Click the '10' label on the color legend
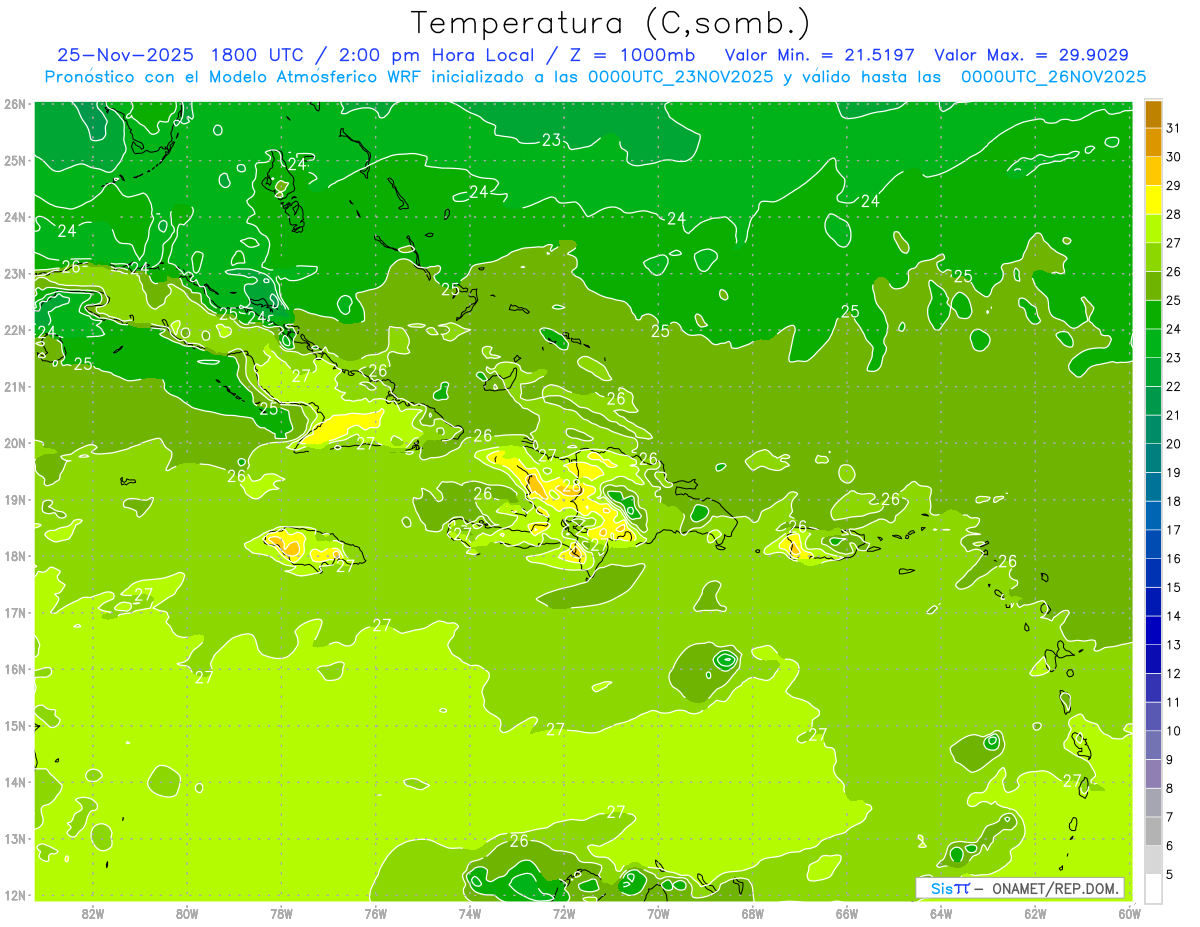Viewport: 1200px width, 927px height. 1174,730
